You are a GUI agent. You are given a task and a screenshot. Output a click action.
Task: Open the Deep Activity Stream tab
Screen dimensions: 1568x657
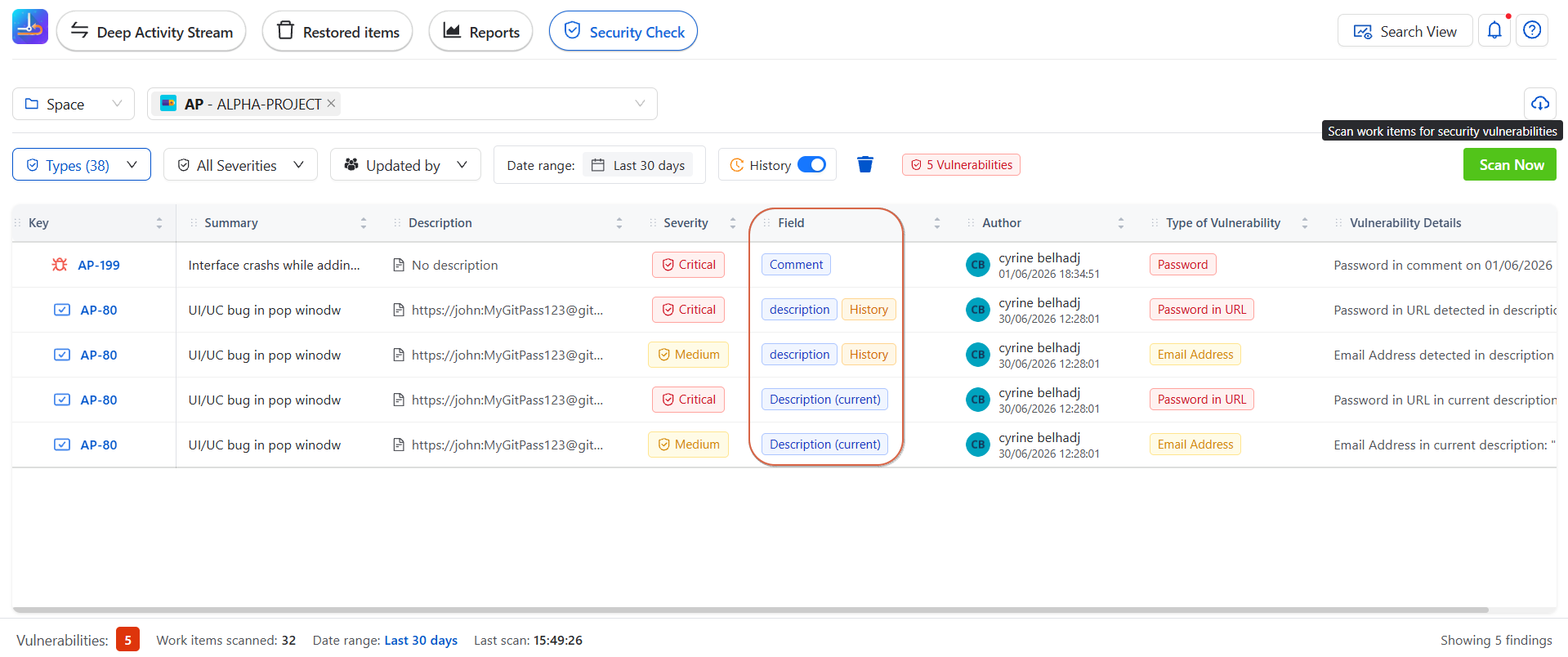(151, 32)
